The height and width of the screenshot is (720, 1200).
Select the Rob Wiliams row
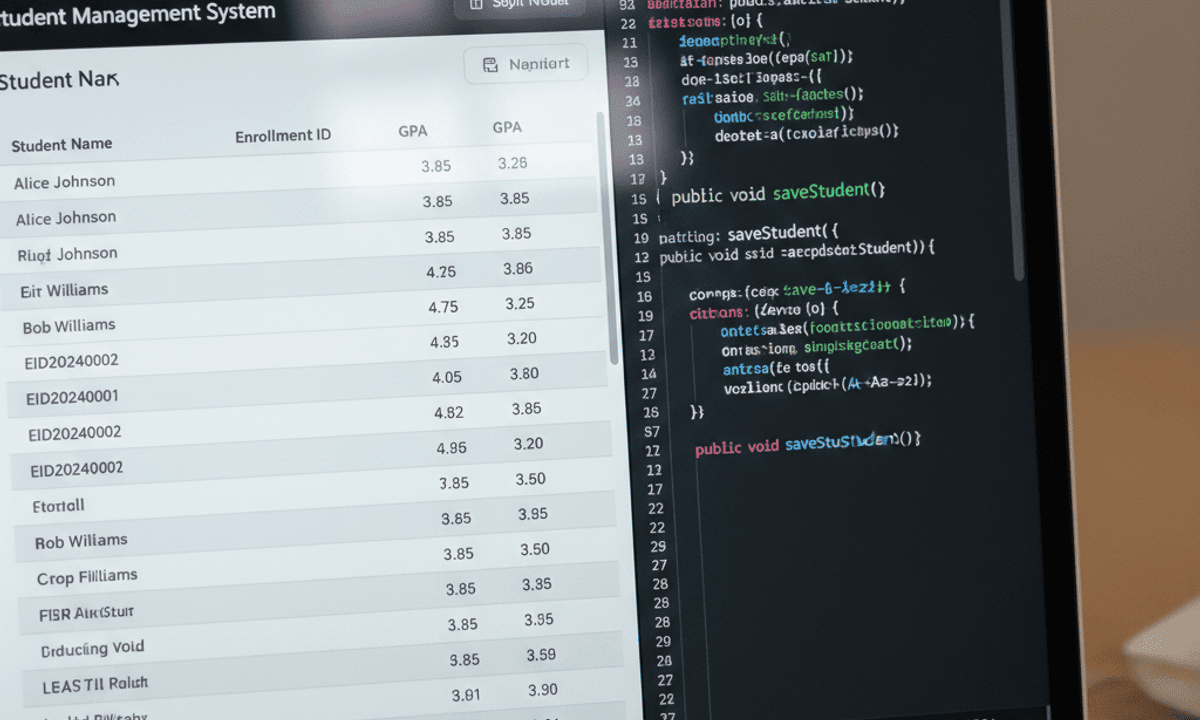click(81, 541)
